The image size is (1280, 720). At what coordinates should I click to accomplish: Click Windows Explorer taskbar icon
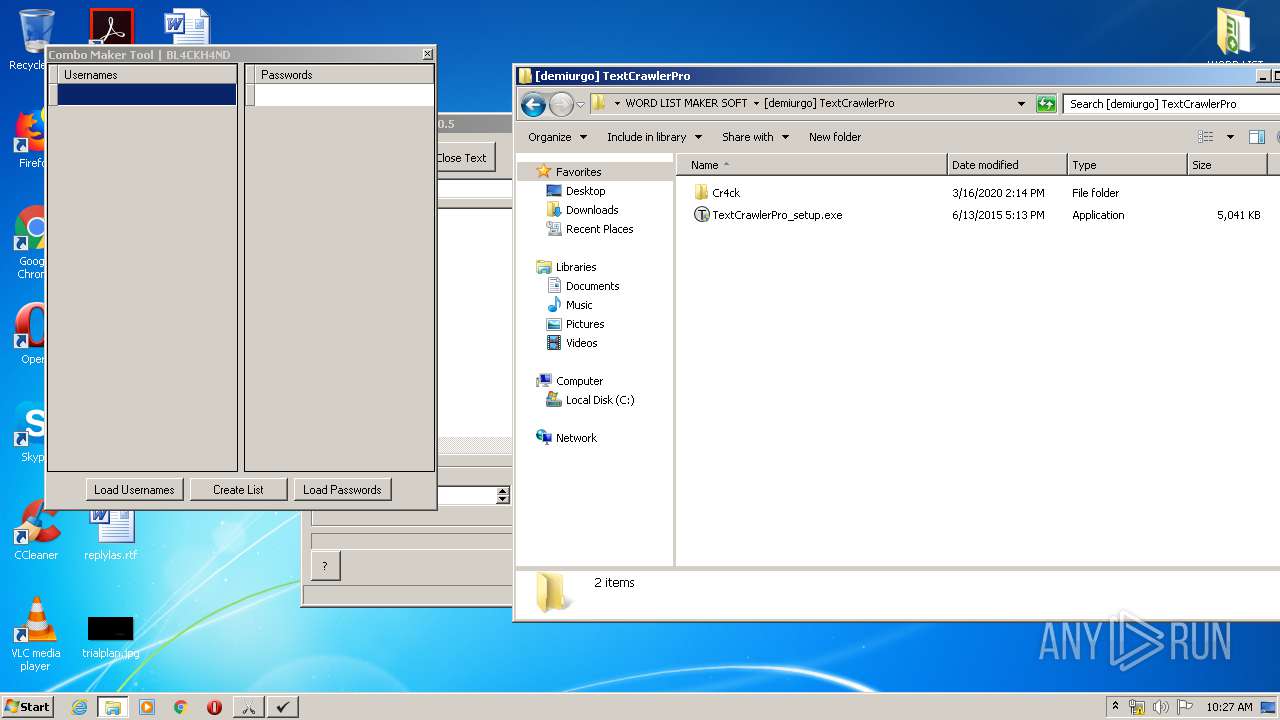pyautogui.click(x=112, y=707)
